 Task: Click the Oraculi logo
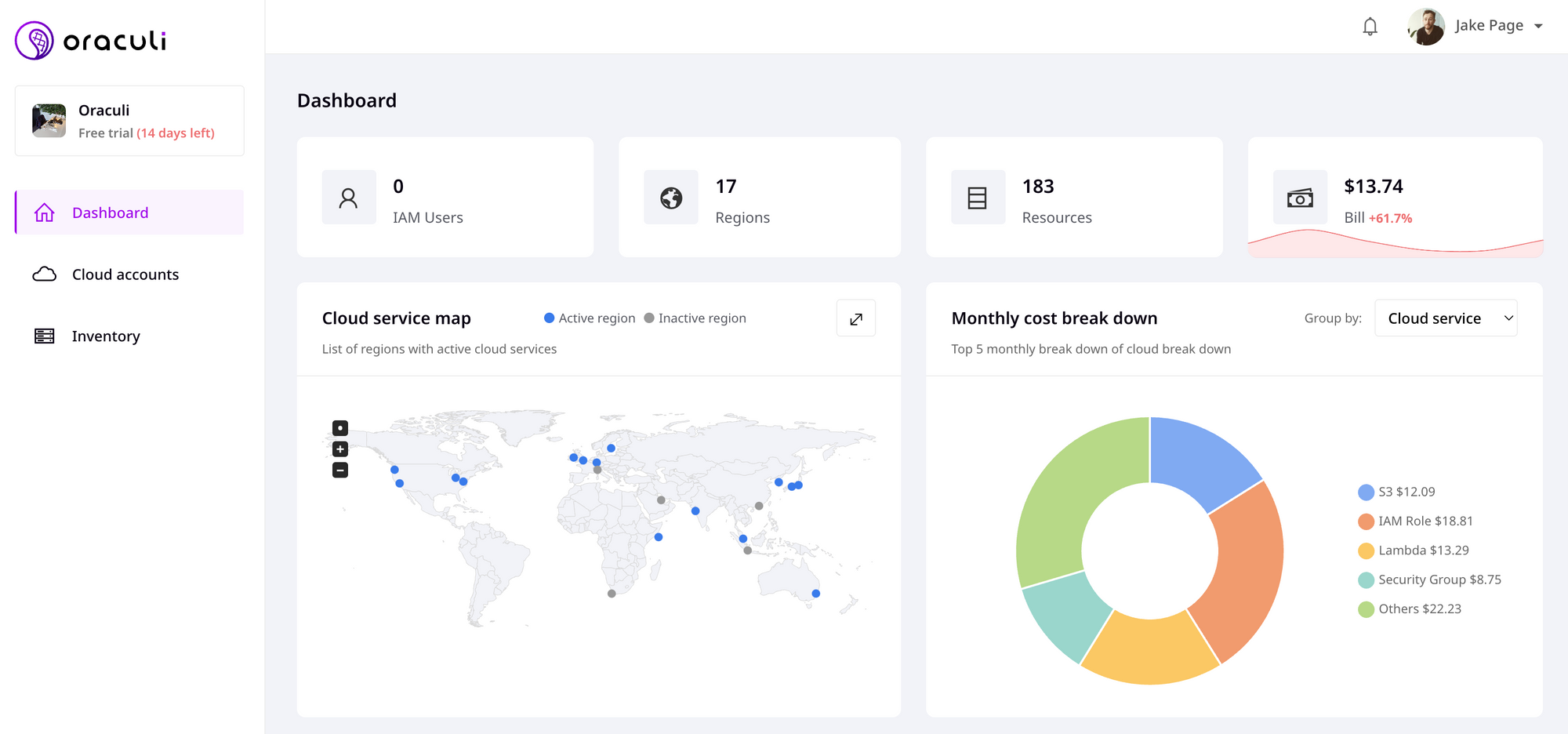91,41
